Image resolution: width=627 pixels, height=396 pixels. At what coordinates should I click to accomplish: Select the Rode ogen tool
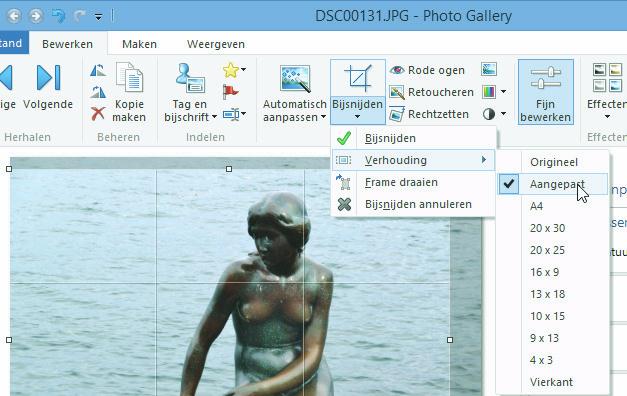click(x=427, y=70)
